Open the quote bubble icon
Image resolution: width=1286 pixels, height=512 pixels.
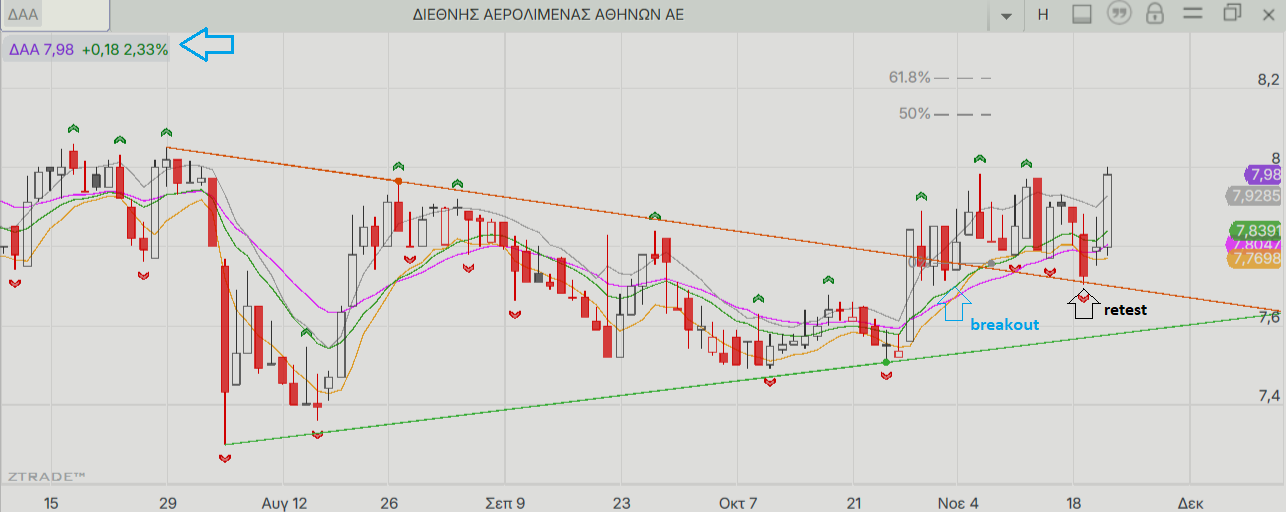coord(1120,14)
